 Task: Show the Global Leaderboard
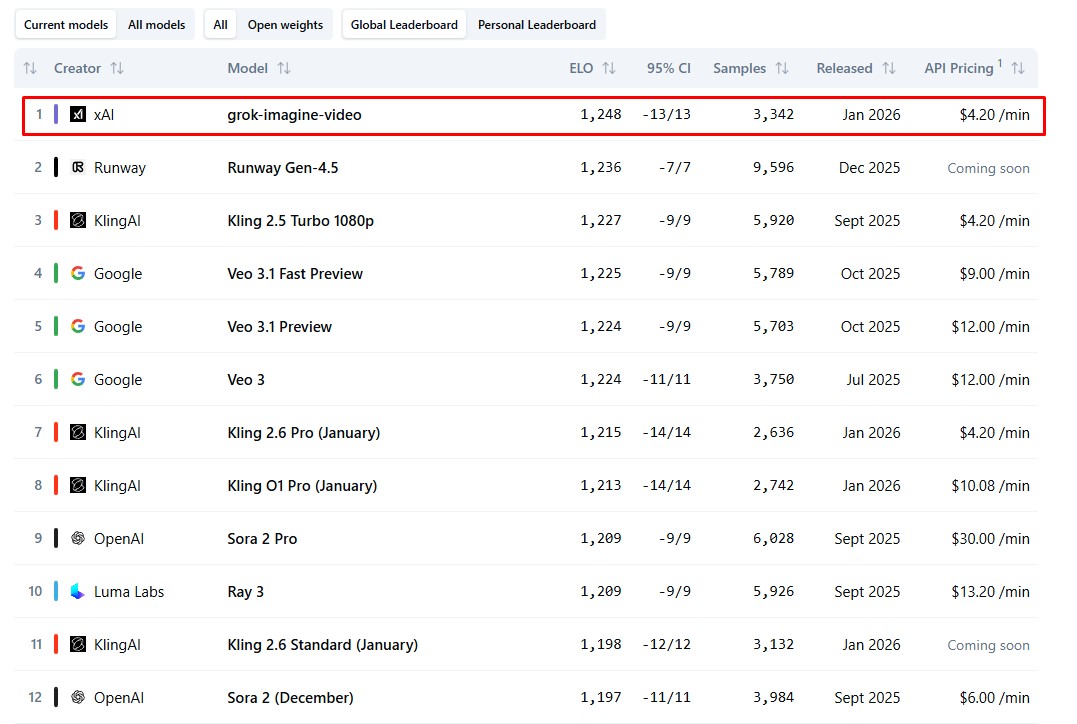(x=404, y=25)
